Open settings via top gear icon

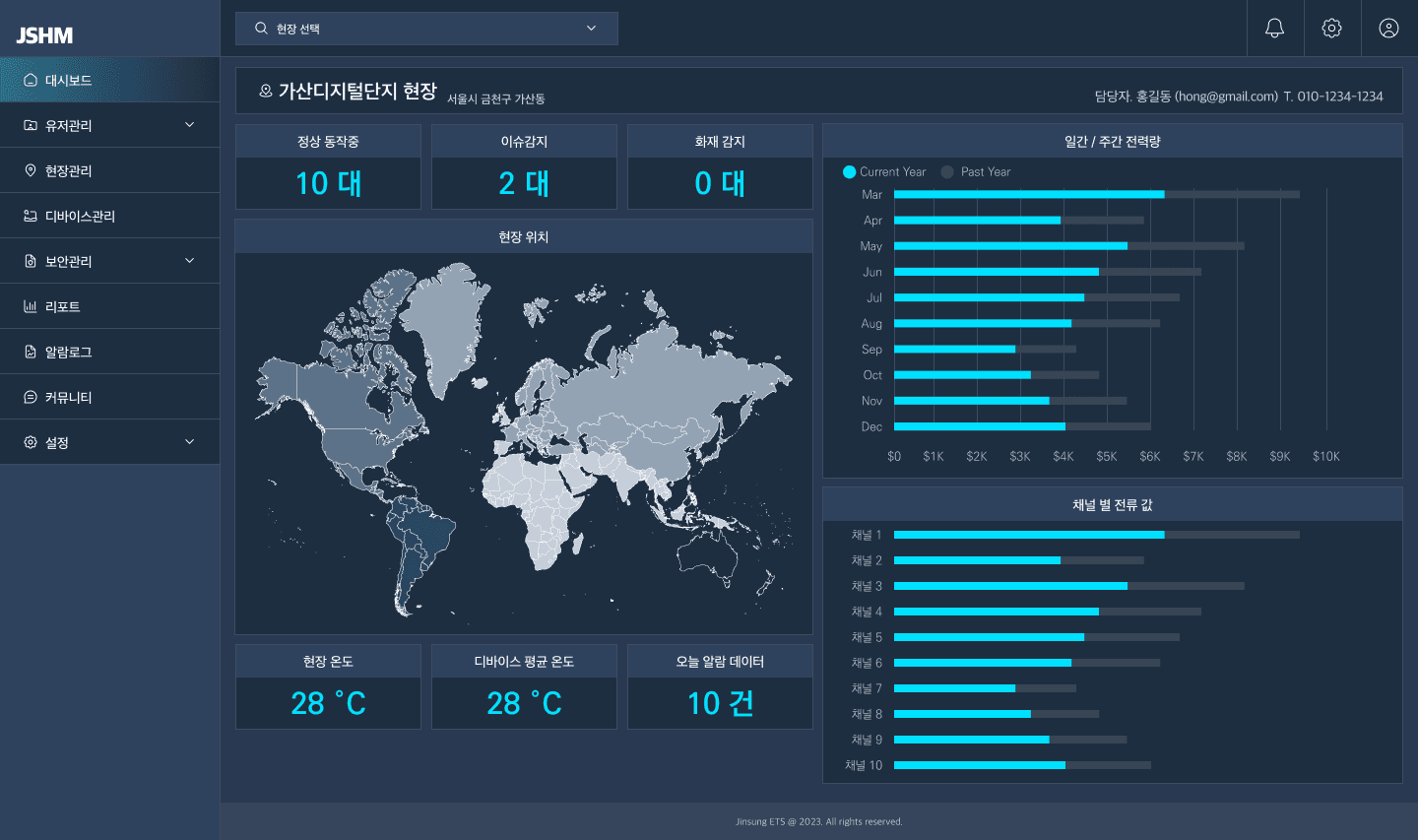coord(1331,29)
